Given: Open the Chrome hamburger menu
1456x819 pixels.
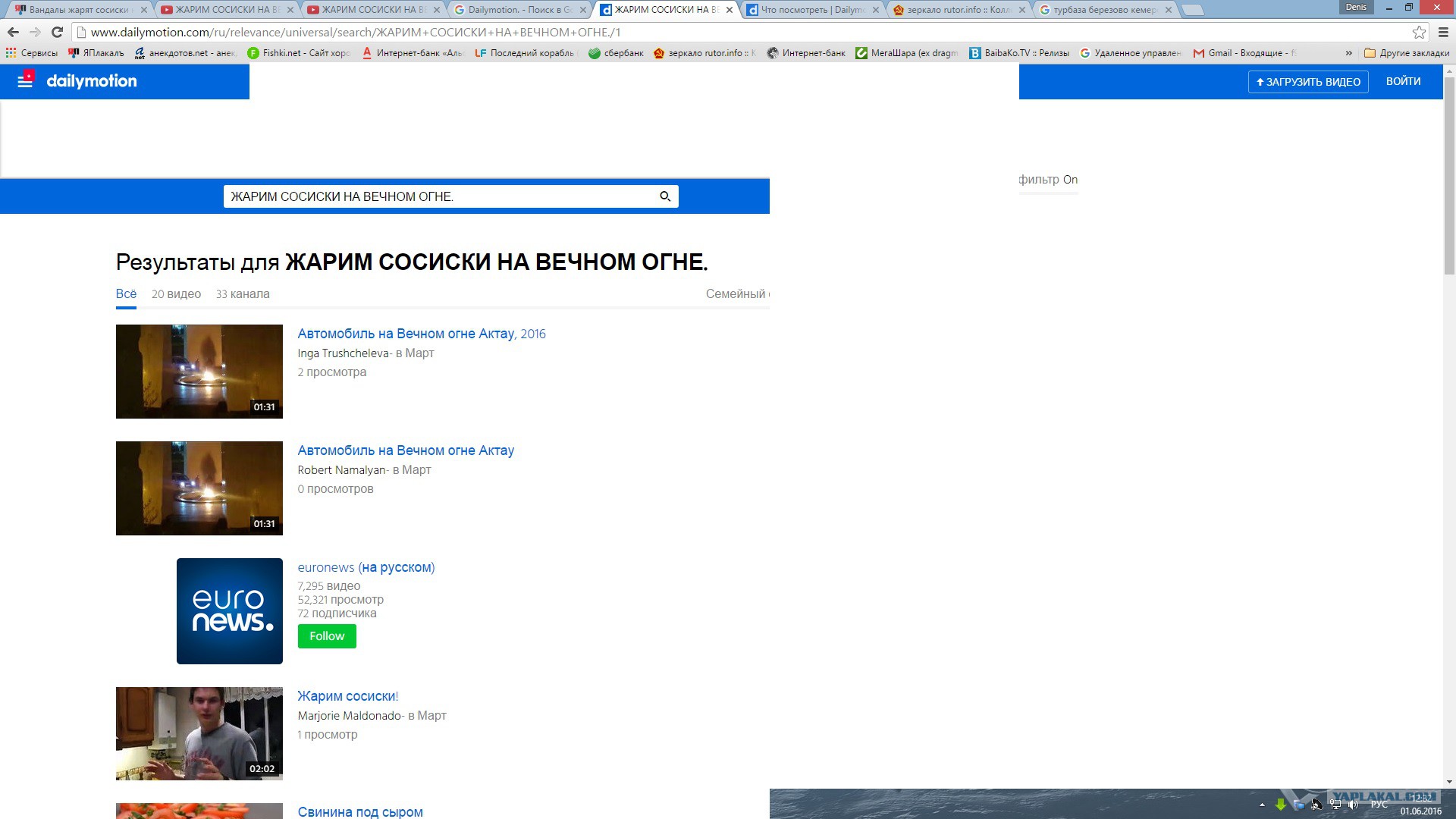Looking at the screenshot, I should pos(1443,32).
